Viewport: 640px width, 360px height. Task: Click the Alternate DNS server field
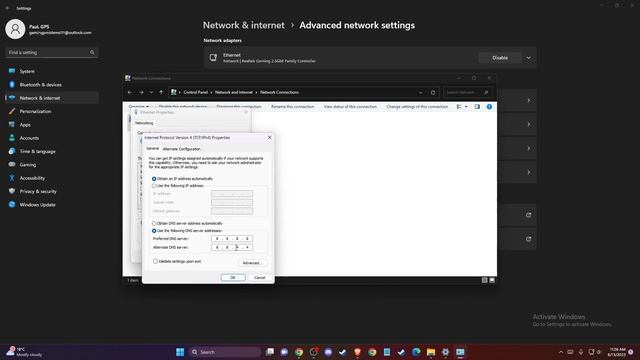pos(232,247)
